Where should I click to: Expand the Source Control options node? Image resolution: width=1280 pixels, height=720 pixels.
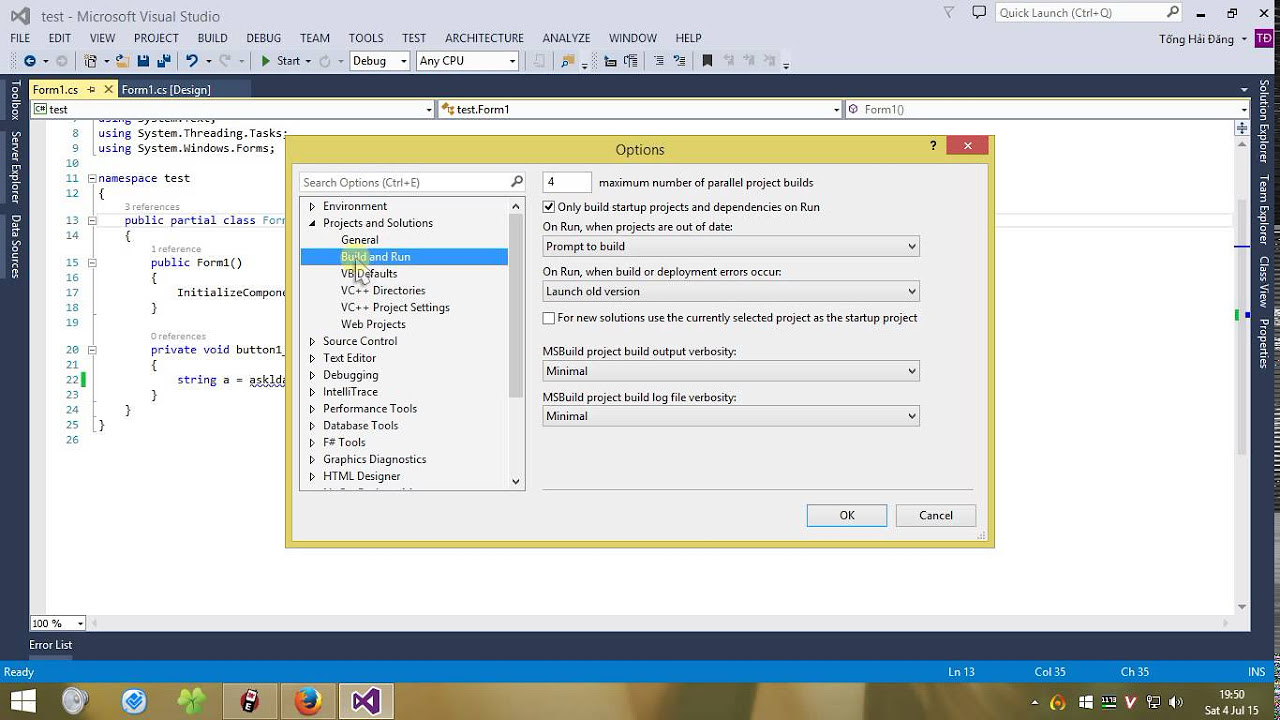click(312, 341)
